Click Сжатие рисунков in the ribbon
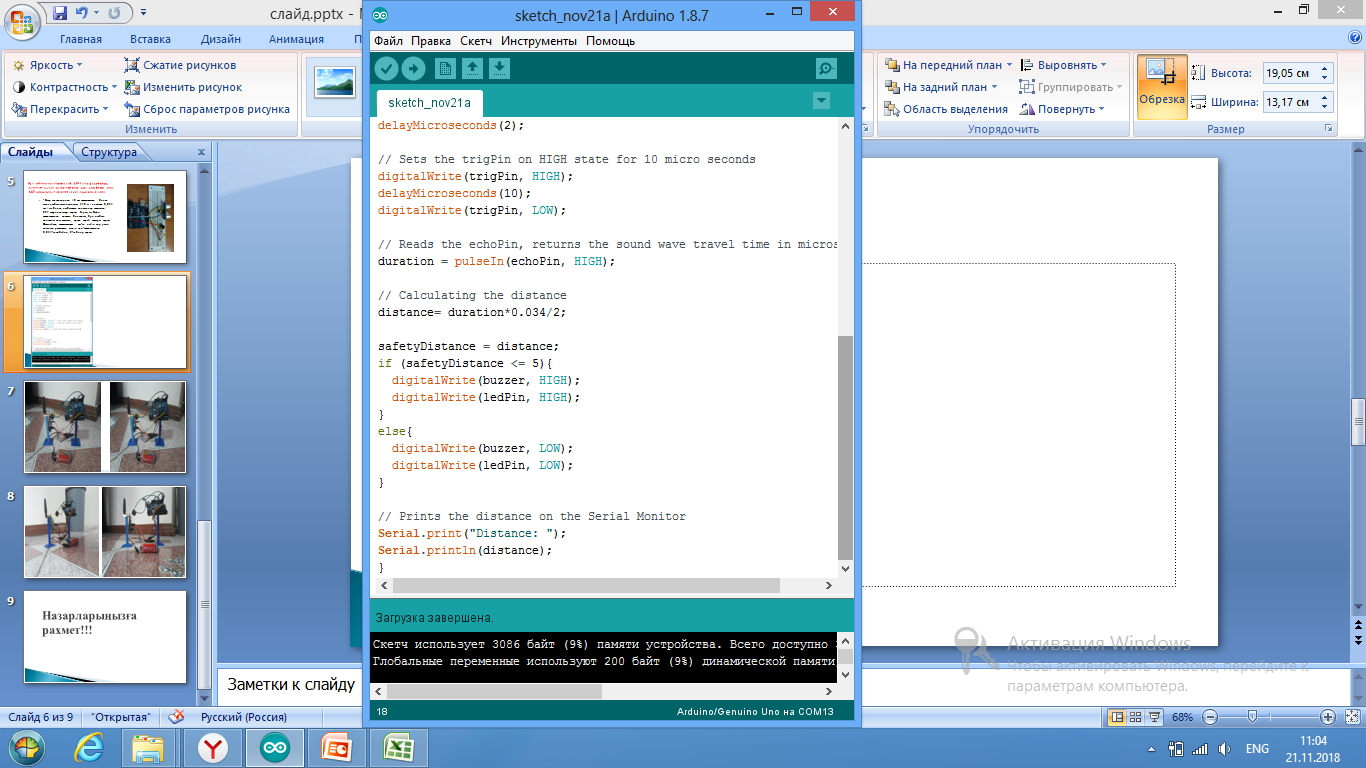This screenshot has height=768, width=1366. 181,65
